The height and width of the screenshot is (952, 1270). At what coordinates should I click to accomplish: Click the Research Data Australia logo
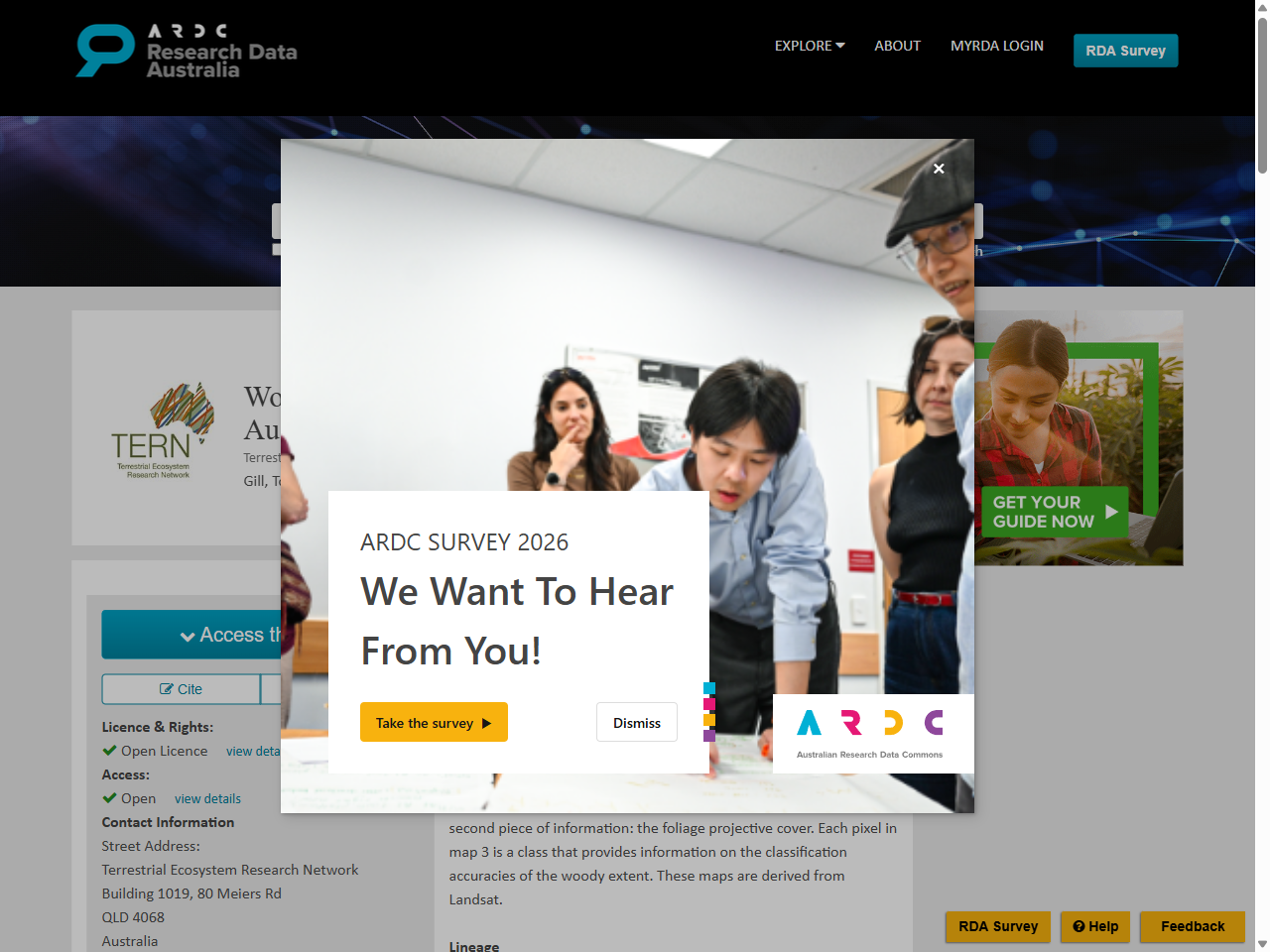coord(188,51)
